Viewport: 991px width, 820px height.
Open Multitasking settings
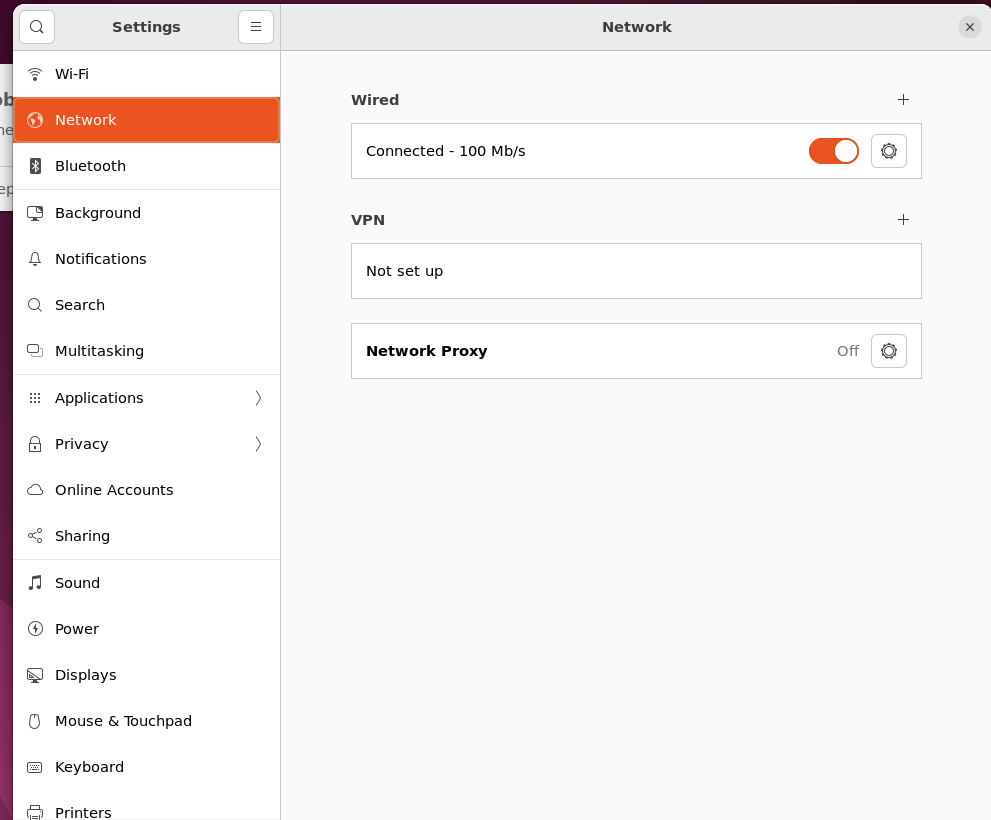pos(147,351)
